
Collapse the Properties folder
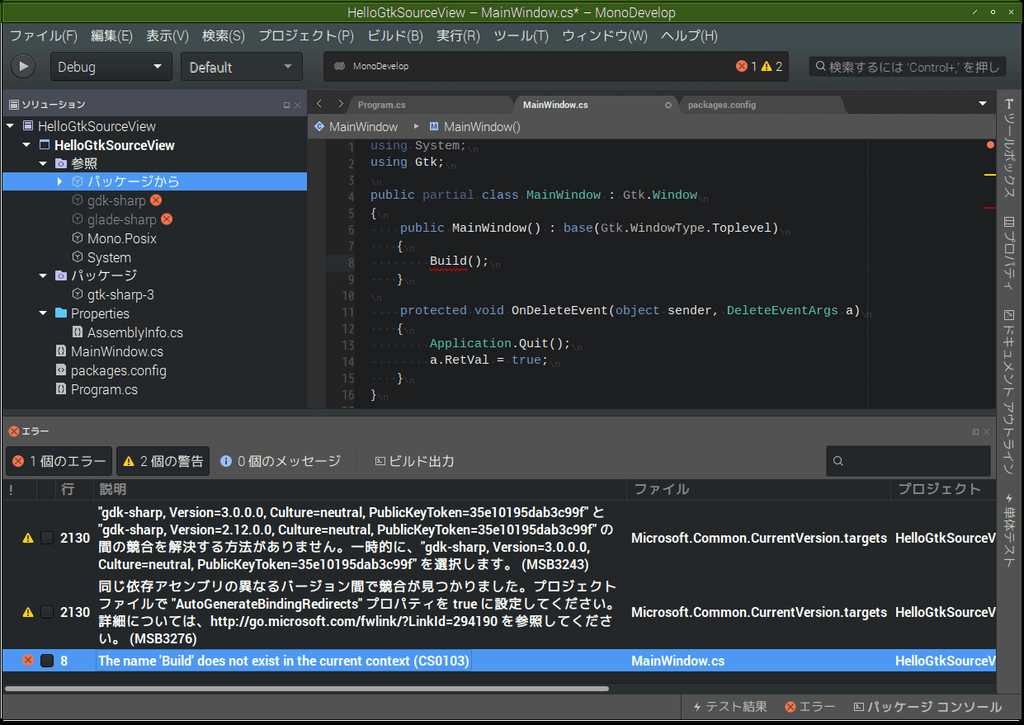[x=43, y=314]
